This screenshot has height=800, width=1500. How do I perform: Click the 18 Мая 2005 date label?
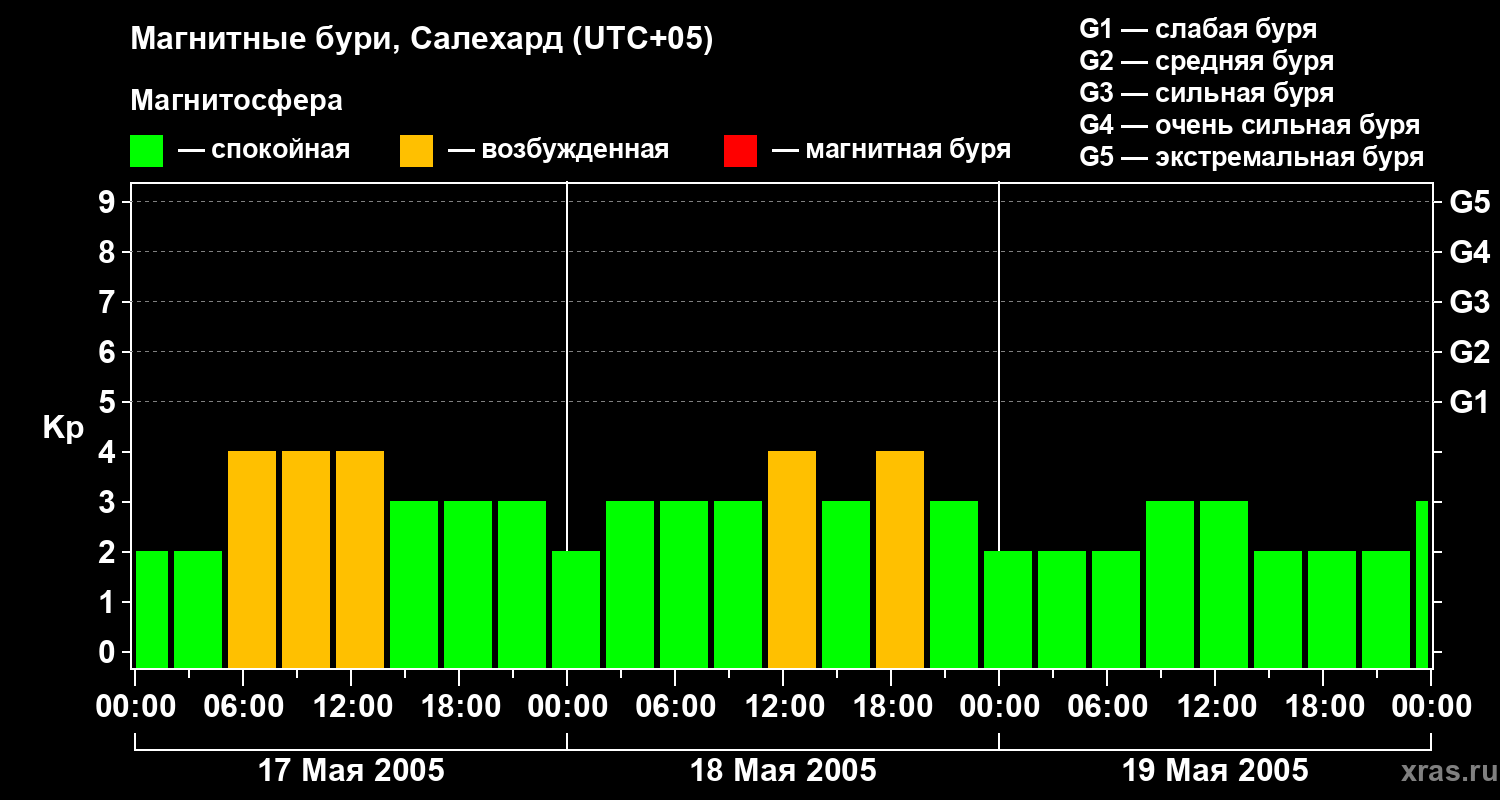click(x=783, y=771)
